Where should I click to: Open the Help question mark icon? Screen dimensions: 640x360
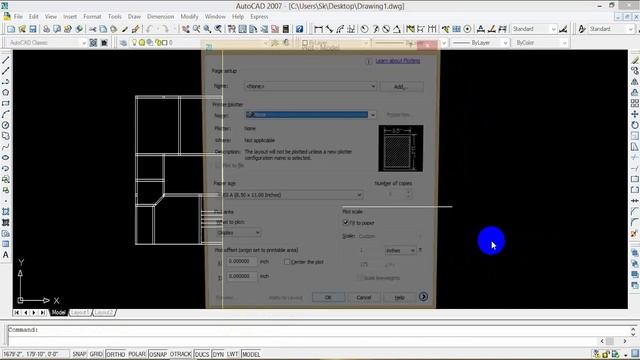(x=300, y=29)
